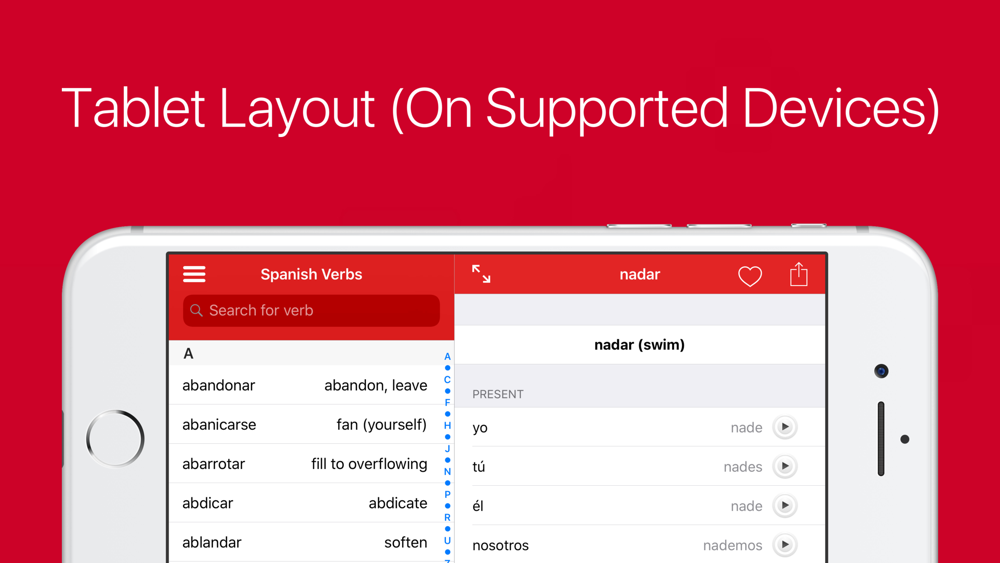This screenshot has width=1000, height=563.
Task: Jump to letter C in index
Action: tap(447, 379)
